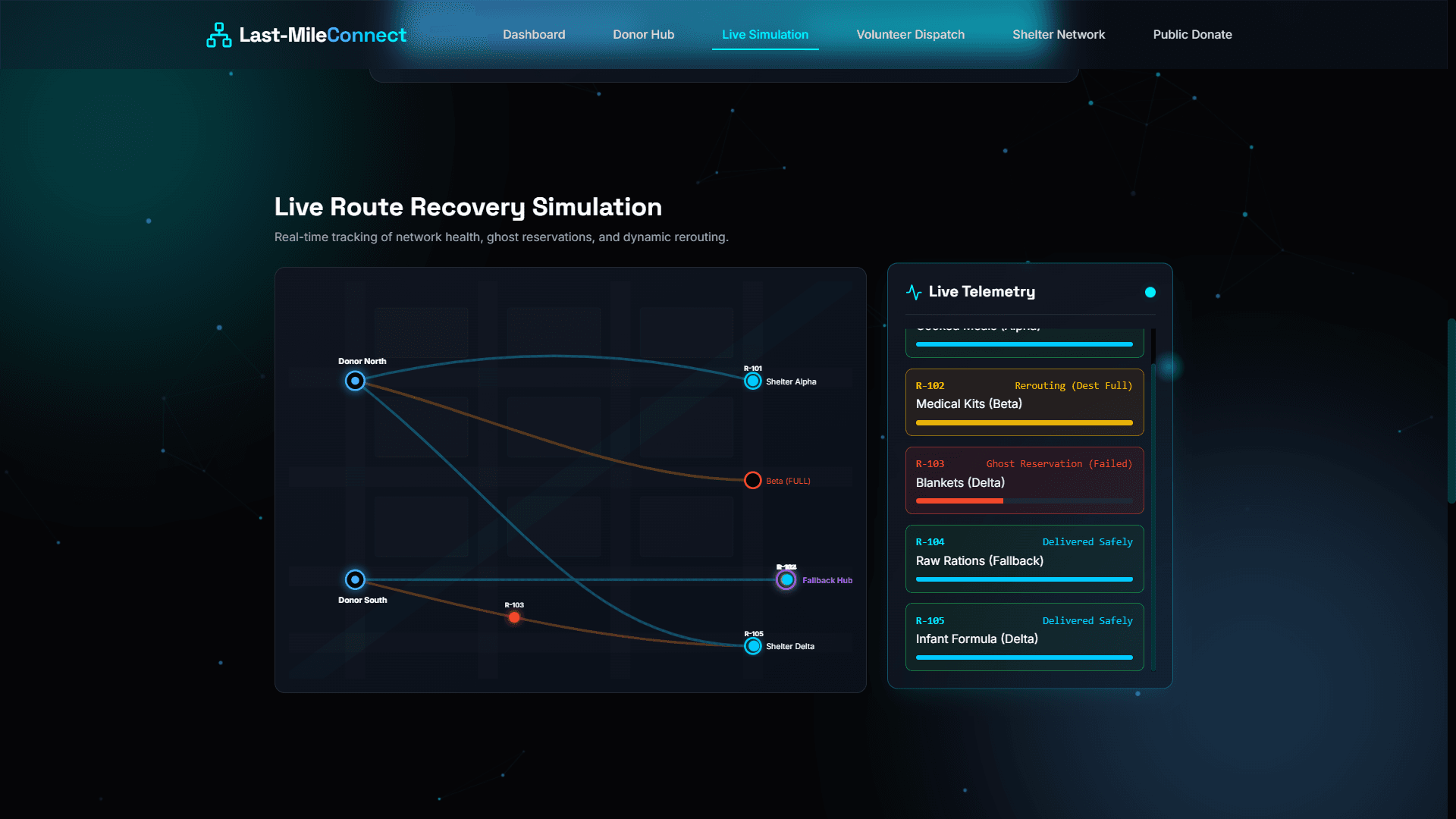The image size is (1456, 819).
Task: Click the 'Fallback Hub' map label
Action: pyautogui.click(x=827, y=580)
